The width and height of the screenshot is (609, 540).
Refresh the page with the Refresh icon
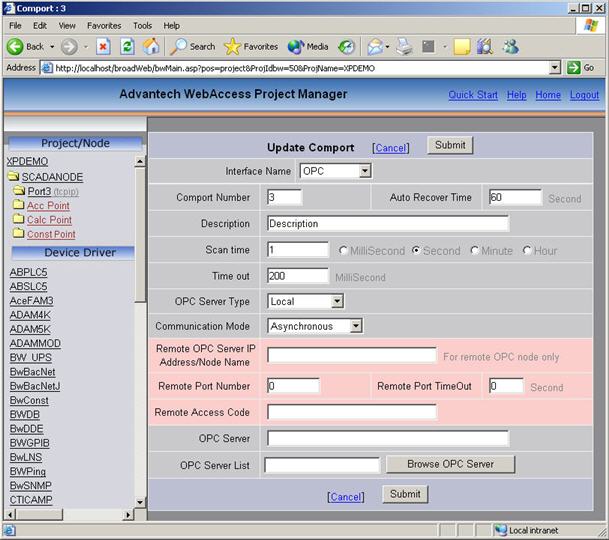[127, 47]
